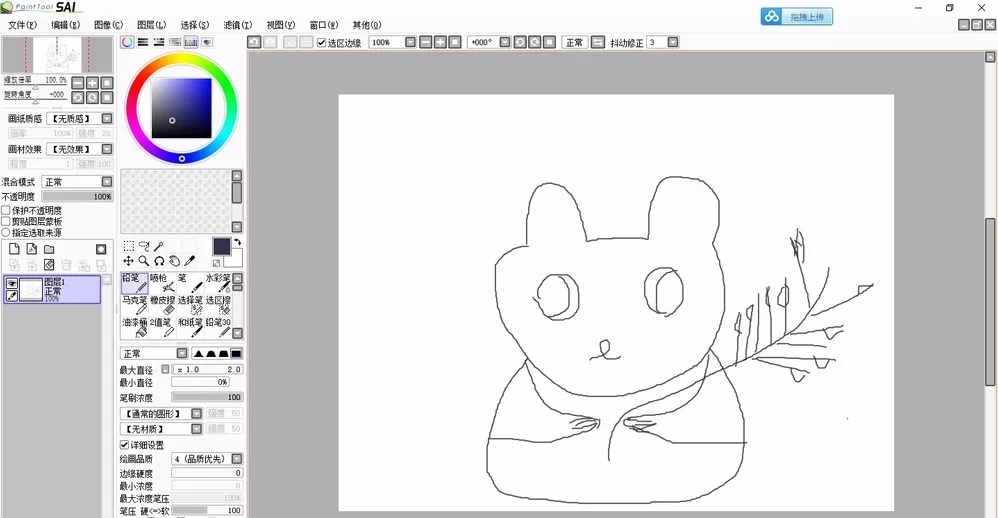
Task: Select the 铅笔30 tool
Action: pyautogui.click(x=218, y=328)
